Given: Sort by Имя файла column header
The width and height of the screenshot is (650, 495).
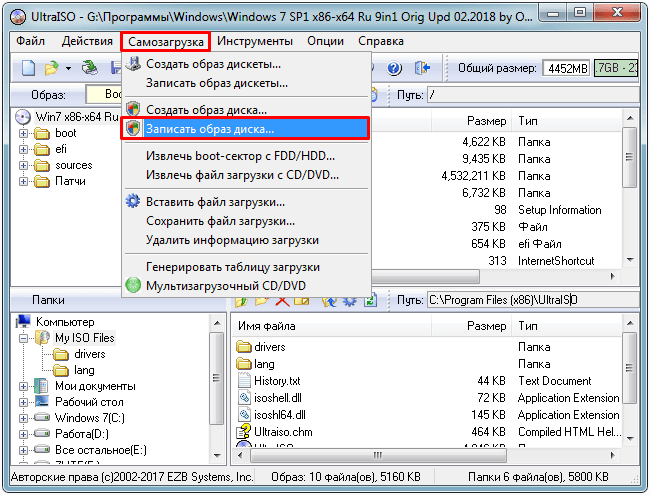Looking at the screenshot, I should click(x=331, y=326).
